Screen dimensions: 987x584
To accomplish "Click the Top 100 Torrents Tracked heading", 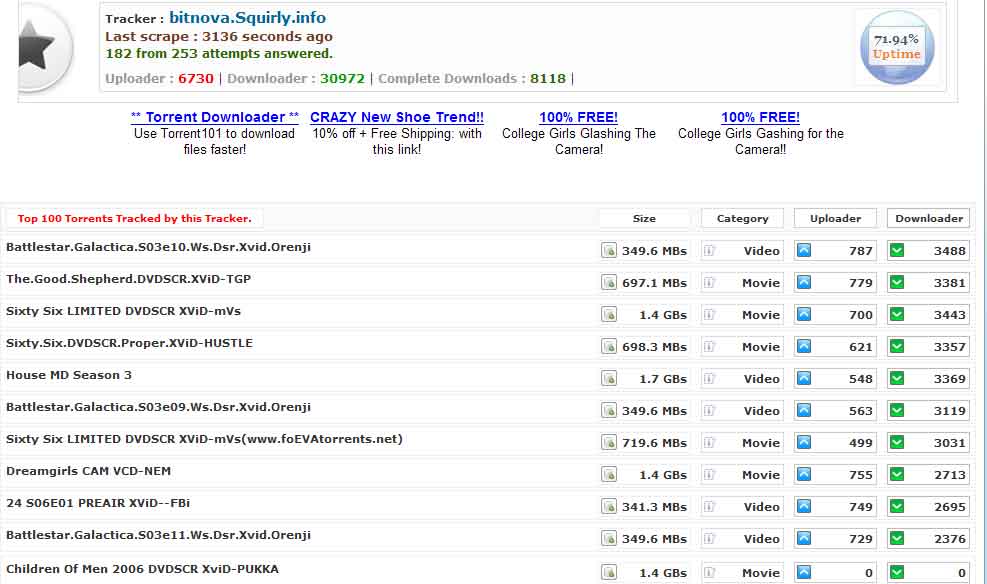I will point(134,218).
